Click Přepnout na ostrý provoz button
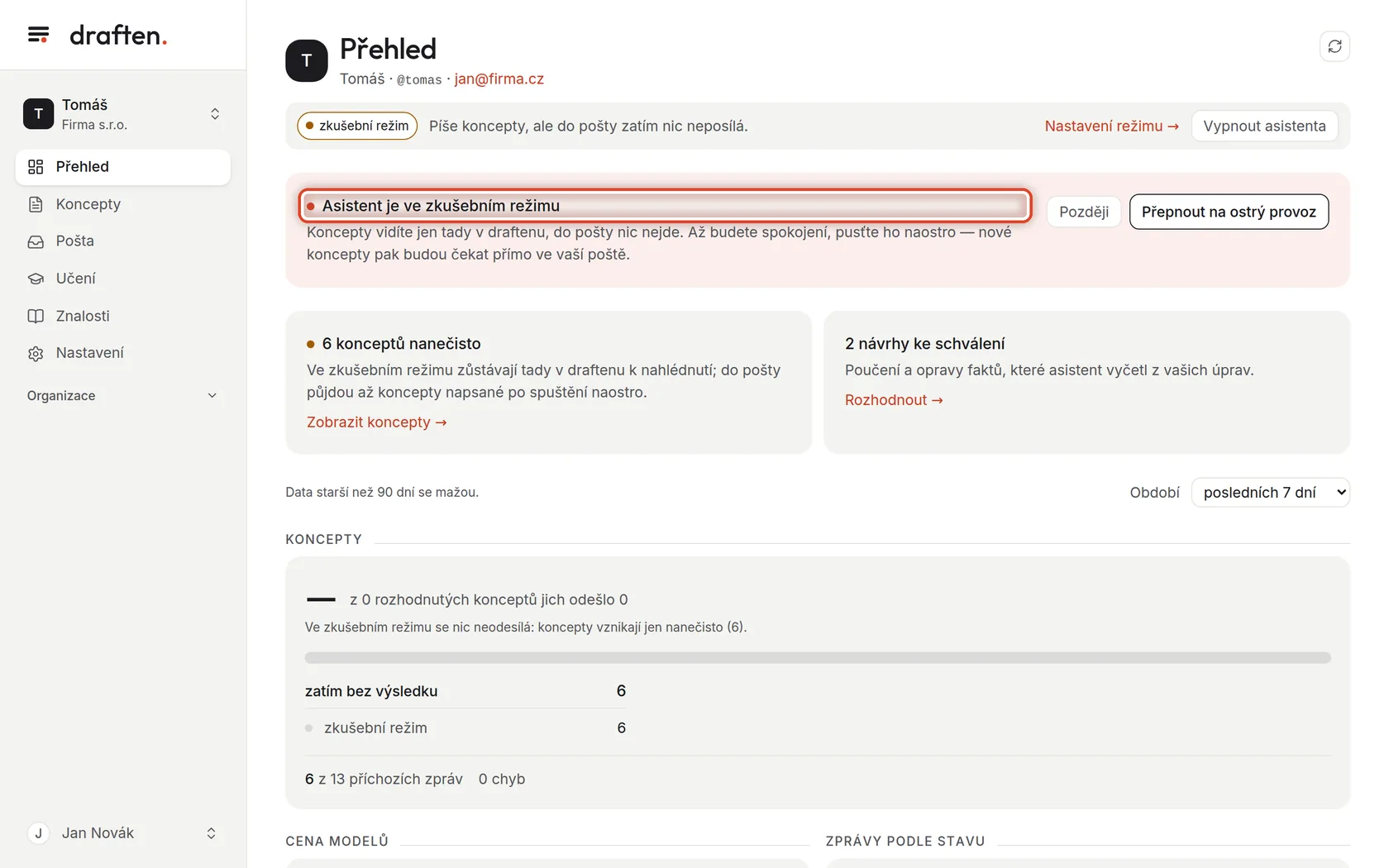This screenshot has height=868, width=1389. click(x=1229, y=212)
